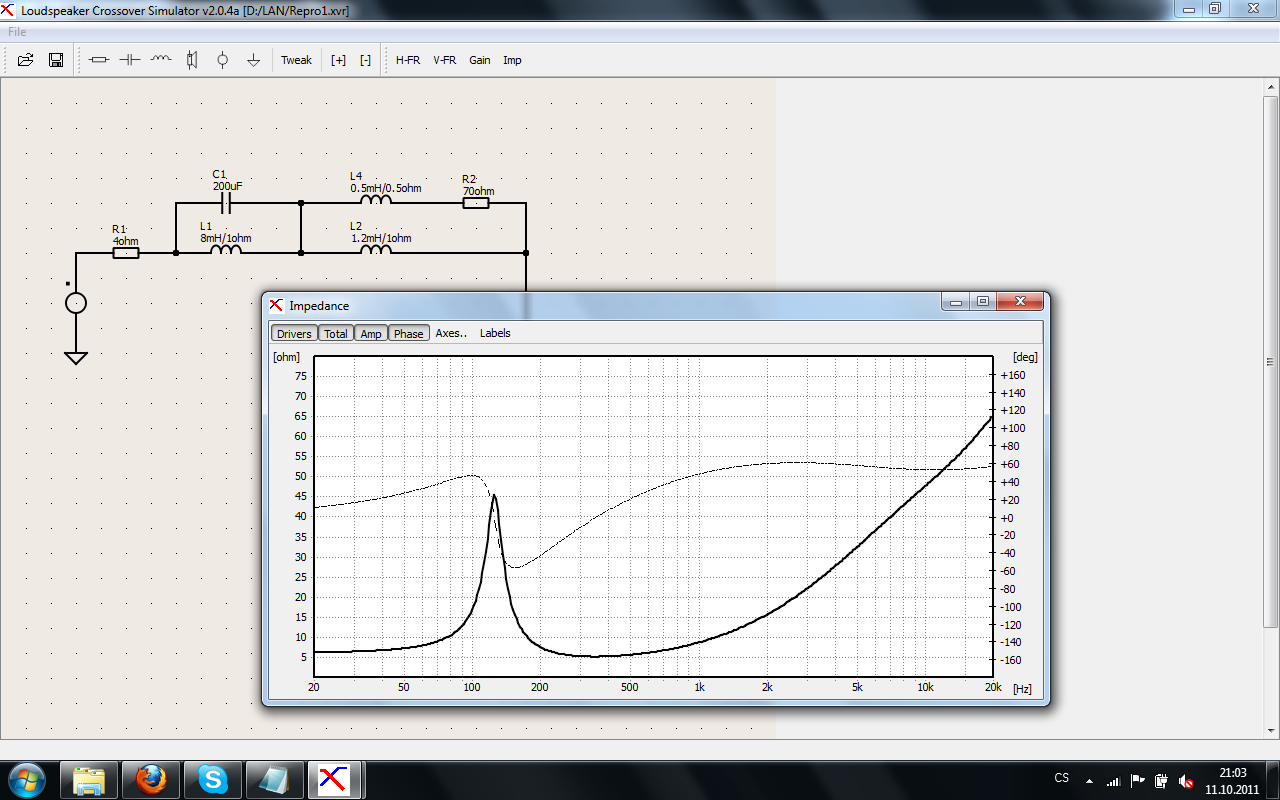
Task: Click the Labels option in Impedance window
Action: (x=495, y=333)
